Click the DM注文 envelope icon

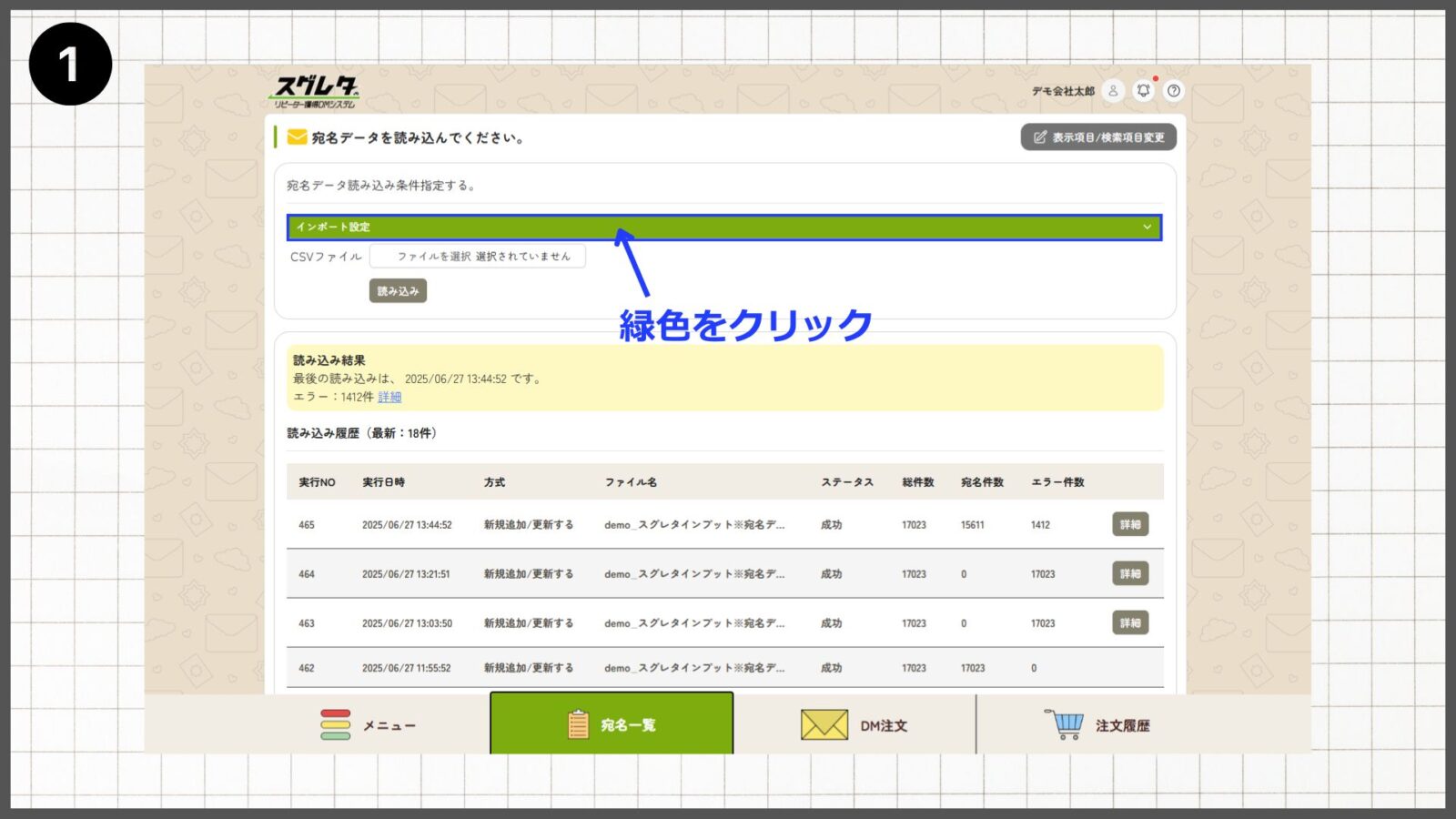pos(824,725)
